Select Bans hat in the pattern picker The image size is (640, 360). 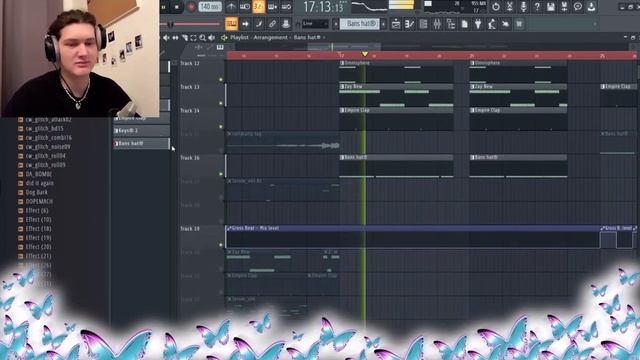click(x=141, y=143)
